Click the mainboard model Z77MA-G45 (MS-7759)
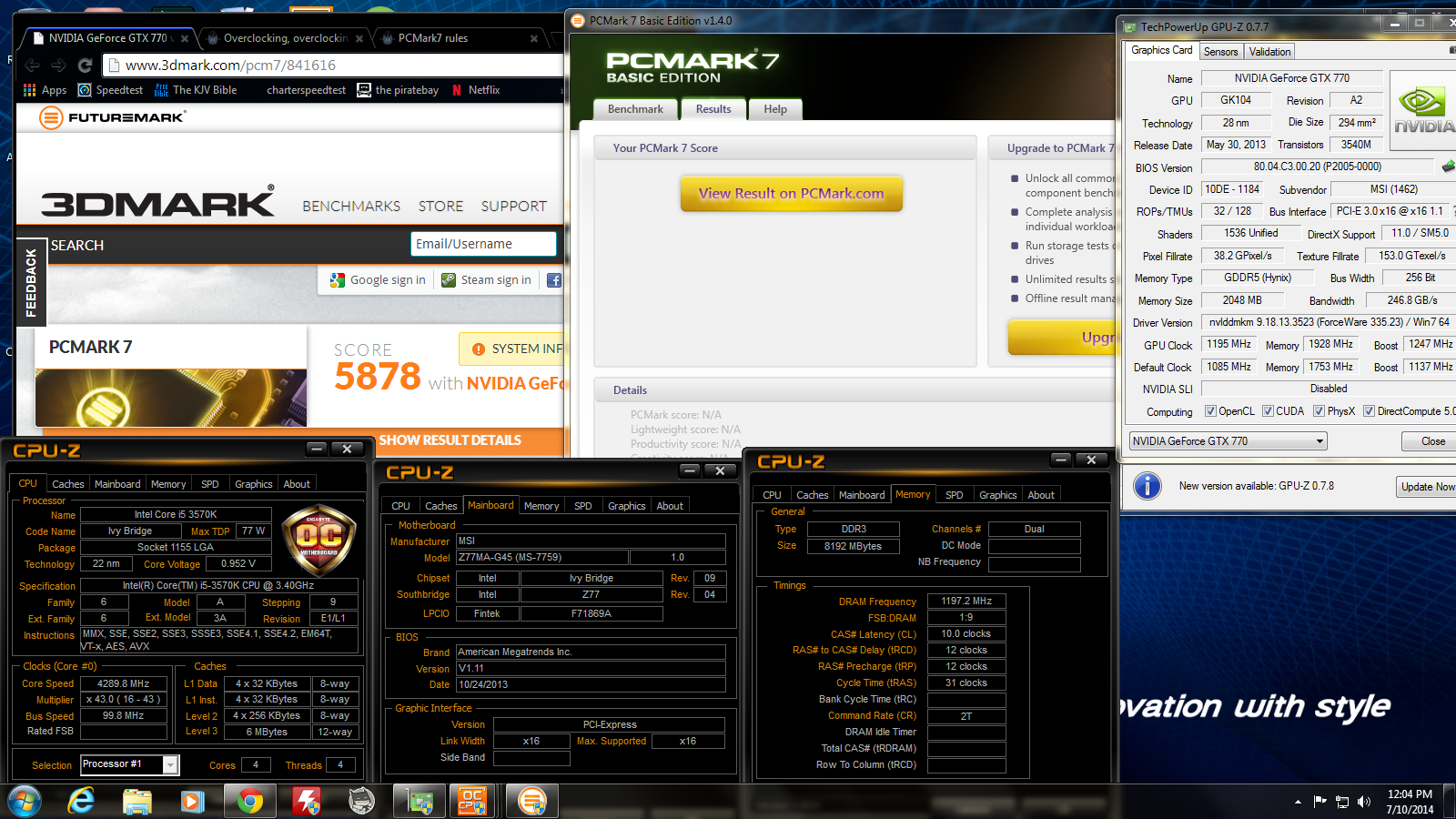The height and width of the screenshot is (819, 1456). point(541,557)
